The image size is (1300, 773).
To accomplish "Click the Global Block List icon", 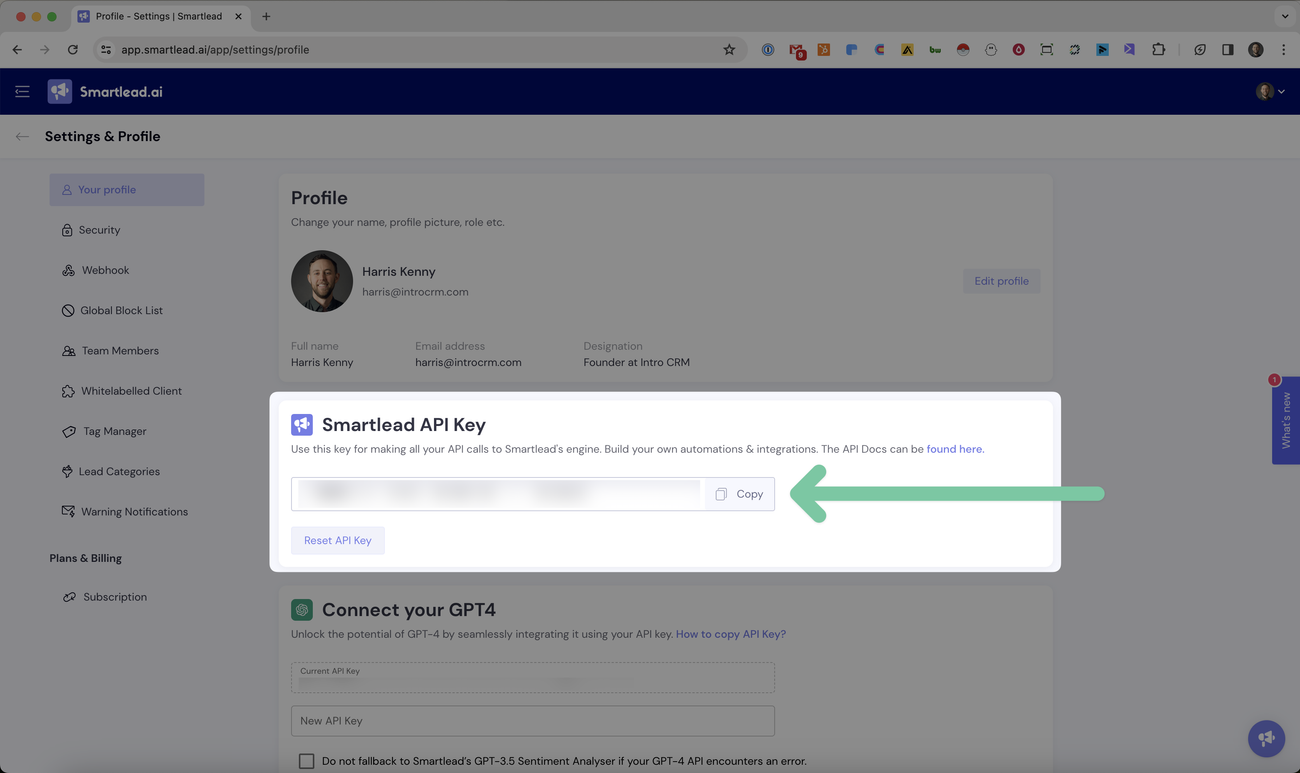I will pos(67,310).
